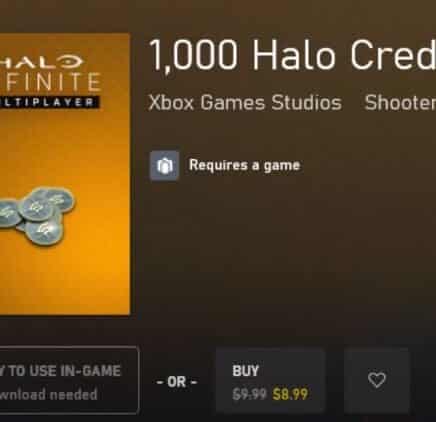436x422 pixels.
Task: Click the Infinite wordmark on cover
Action: 50,82
